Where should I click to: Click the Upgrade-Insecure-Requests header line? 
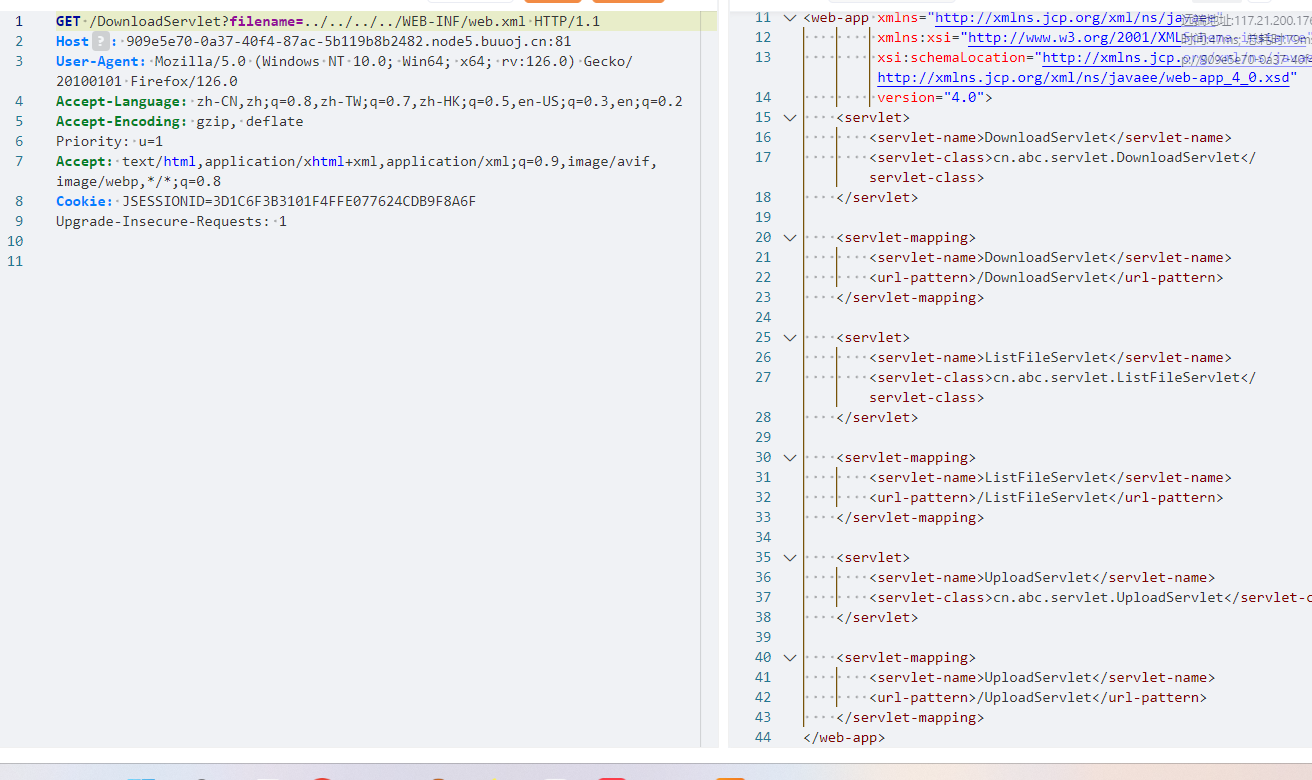tap(171, 221)
